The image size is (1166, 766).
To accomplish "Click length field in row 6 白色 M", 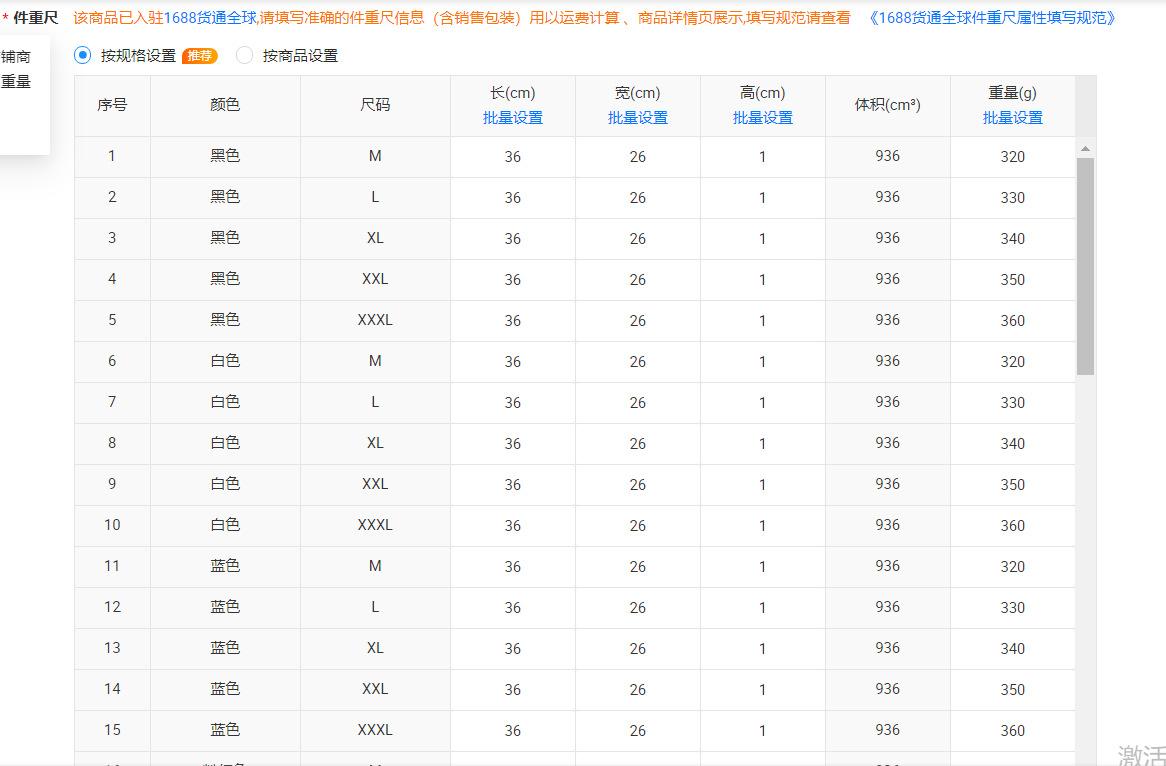I will point(512,362).
